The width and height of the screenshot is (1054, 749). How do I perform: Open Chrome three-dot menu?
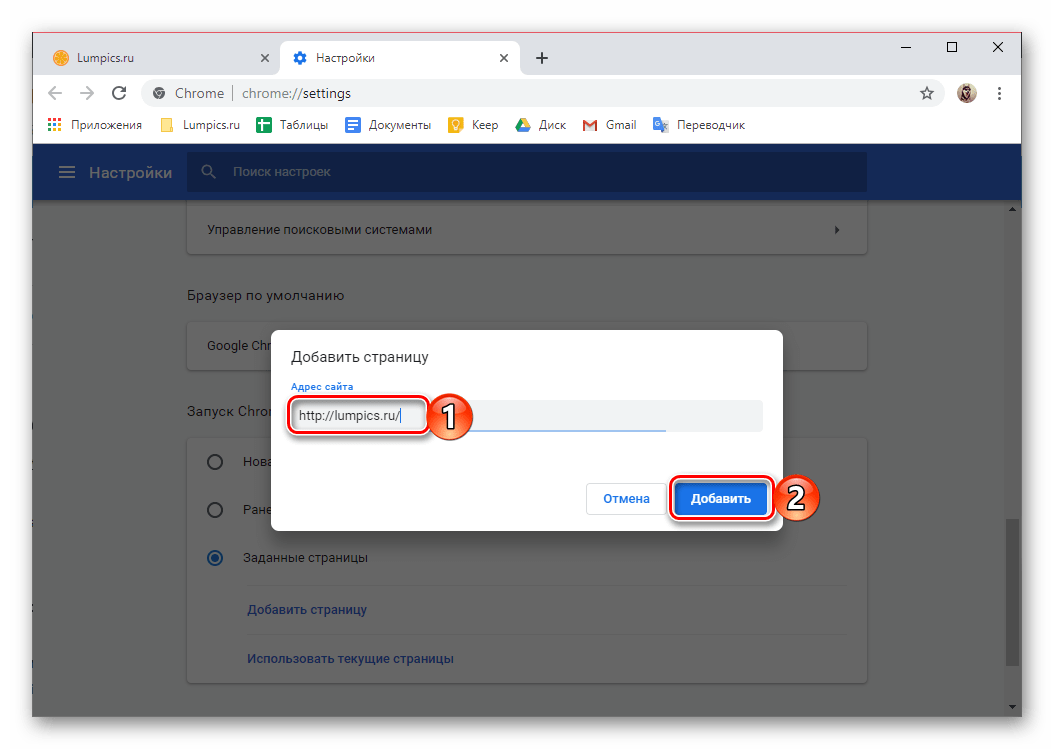(x=1000, y=93)
